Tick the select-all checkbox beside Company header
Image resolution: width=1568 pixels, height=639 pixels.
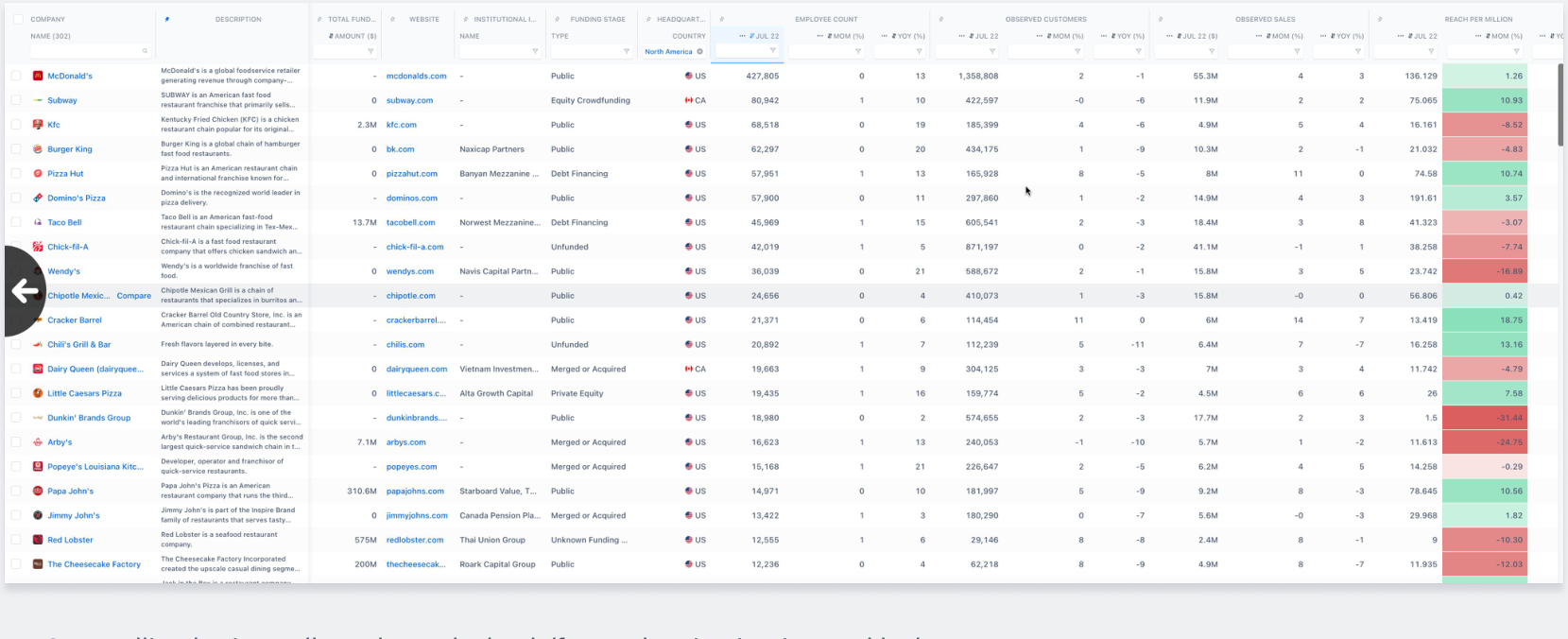[x=18, y=19]
